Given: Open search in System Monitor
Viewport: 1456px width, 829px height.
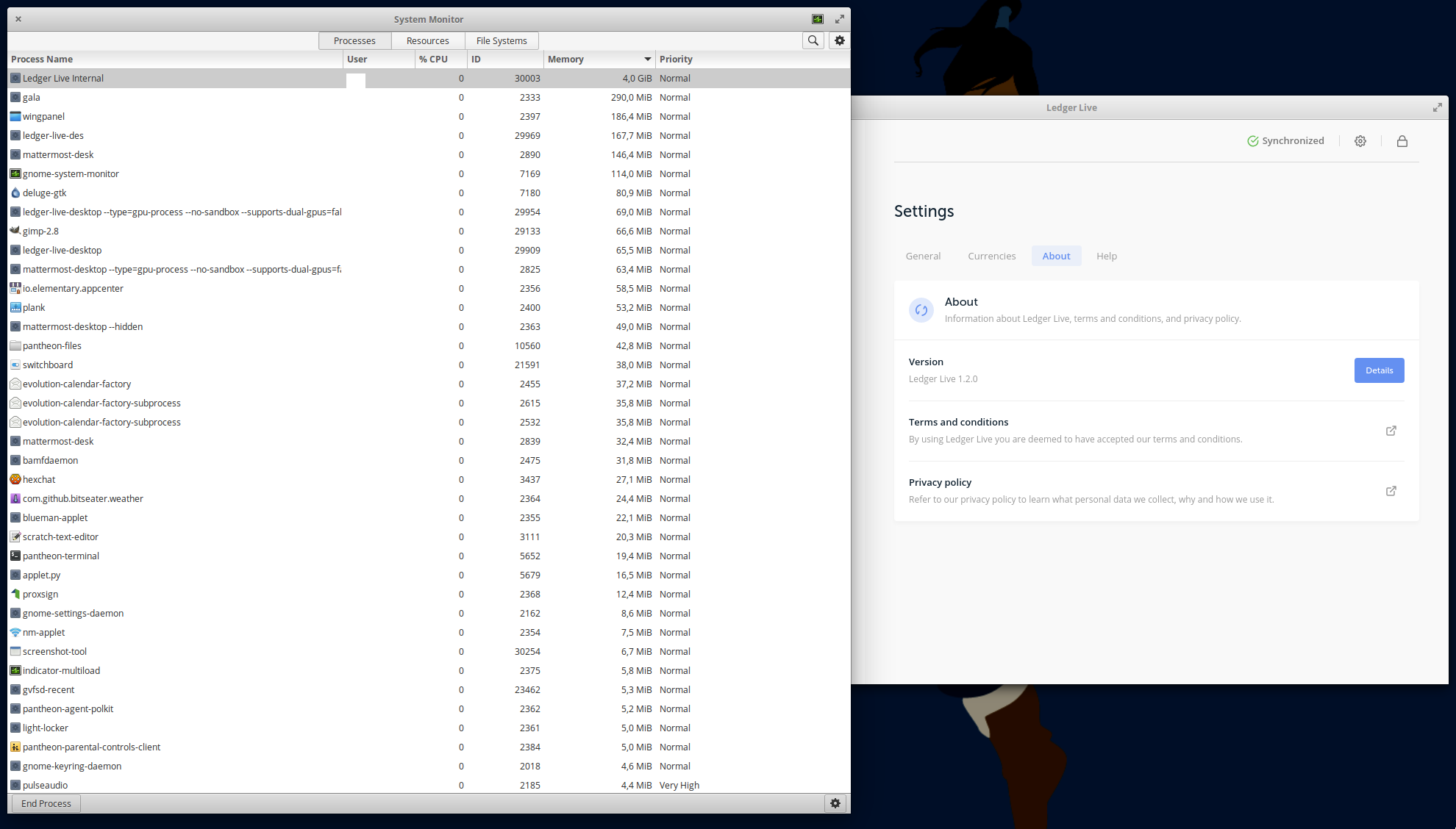Looking at the screenshot, I should pyautogui.click(x=813, y=40).
